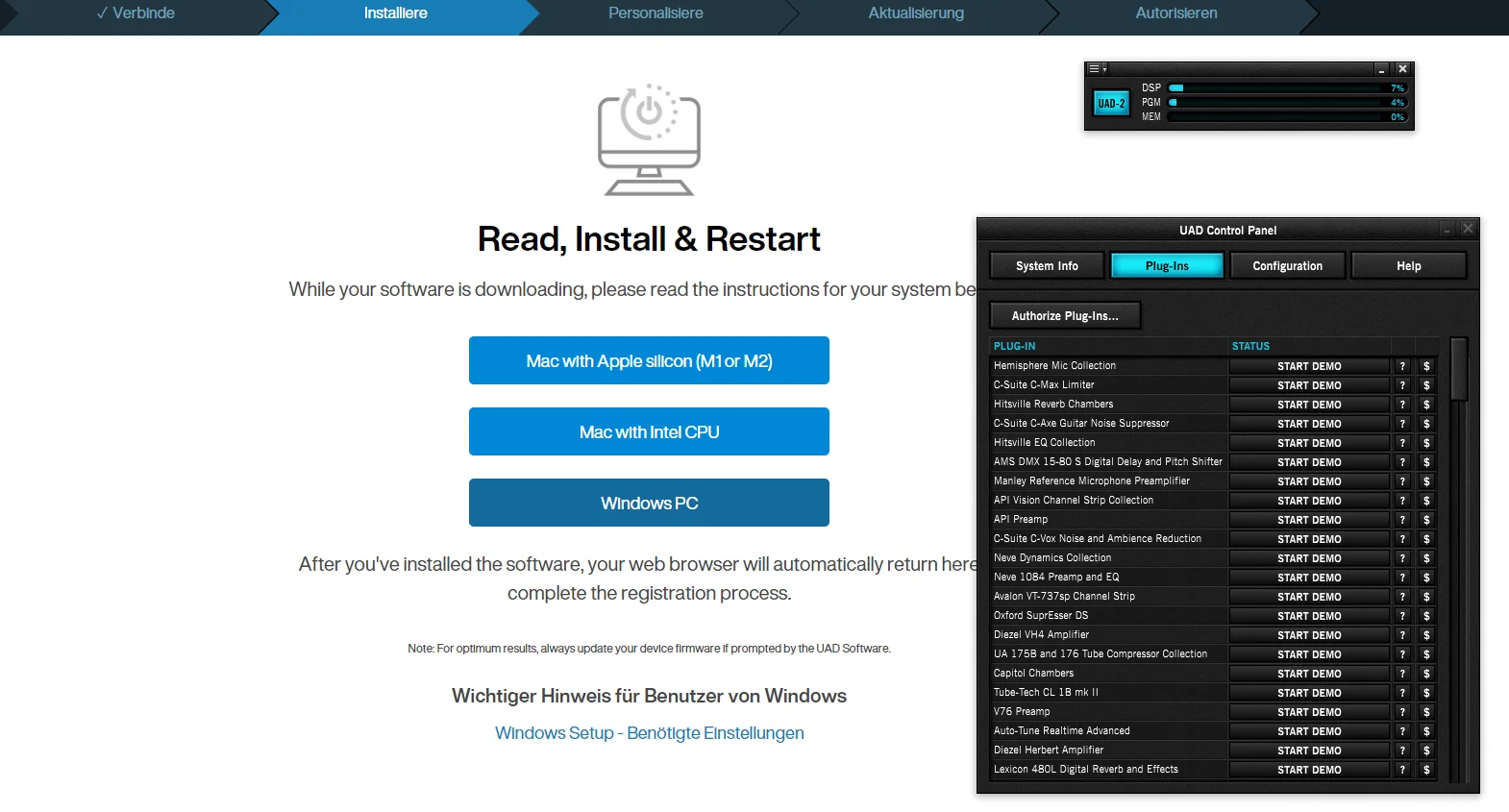Go to the Aktualisierung step

(916, 13)
